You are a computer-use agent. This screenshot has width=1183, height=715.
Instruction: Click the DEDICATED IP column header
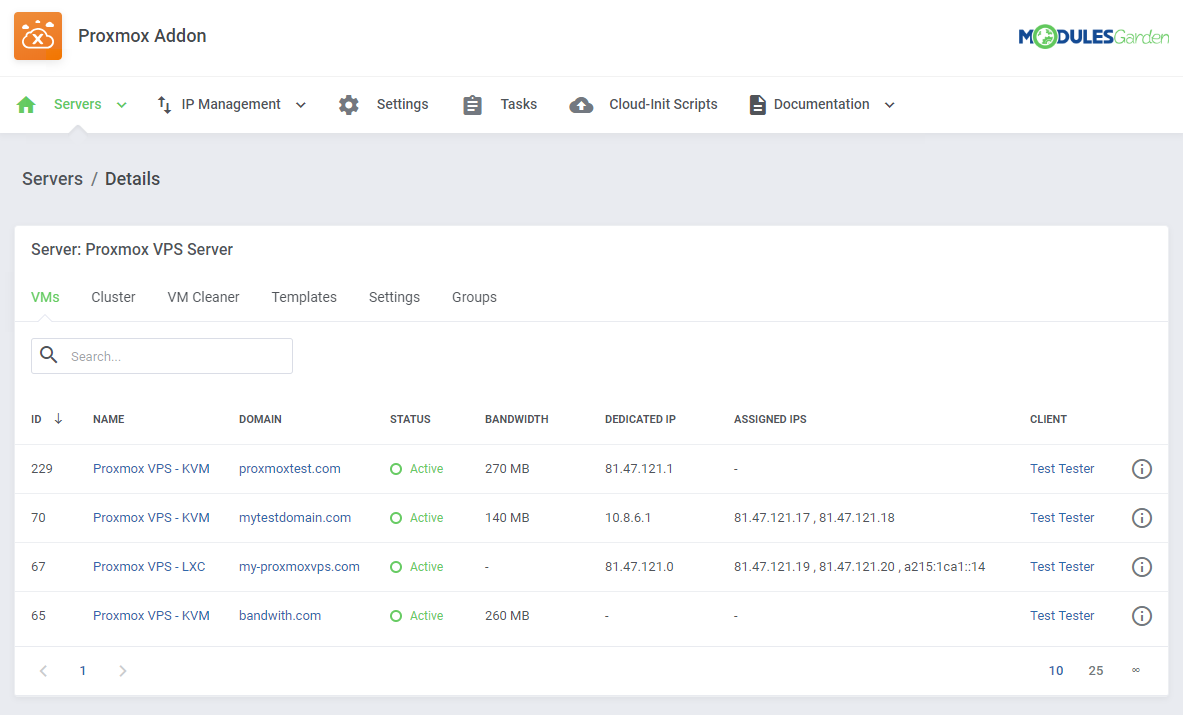(x=641, y=419)
